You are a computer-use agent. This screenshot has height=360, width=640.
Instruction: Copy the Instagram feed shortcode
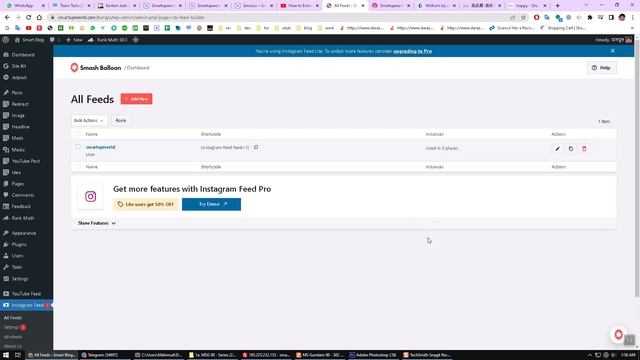(x=256, y=147)
